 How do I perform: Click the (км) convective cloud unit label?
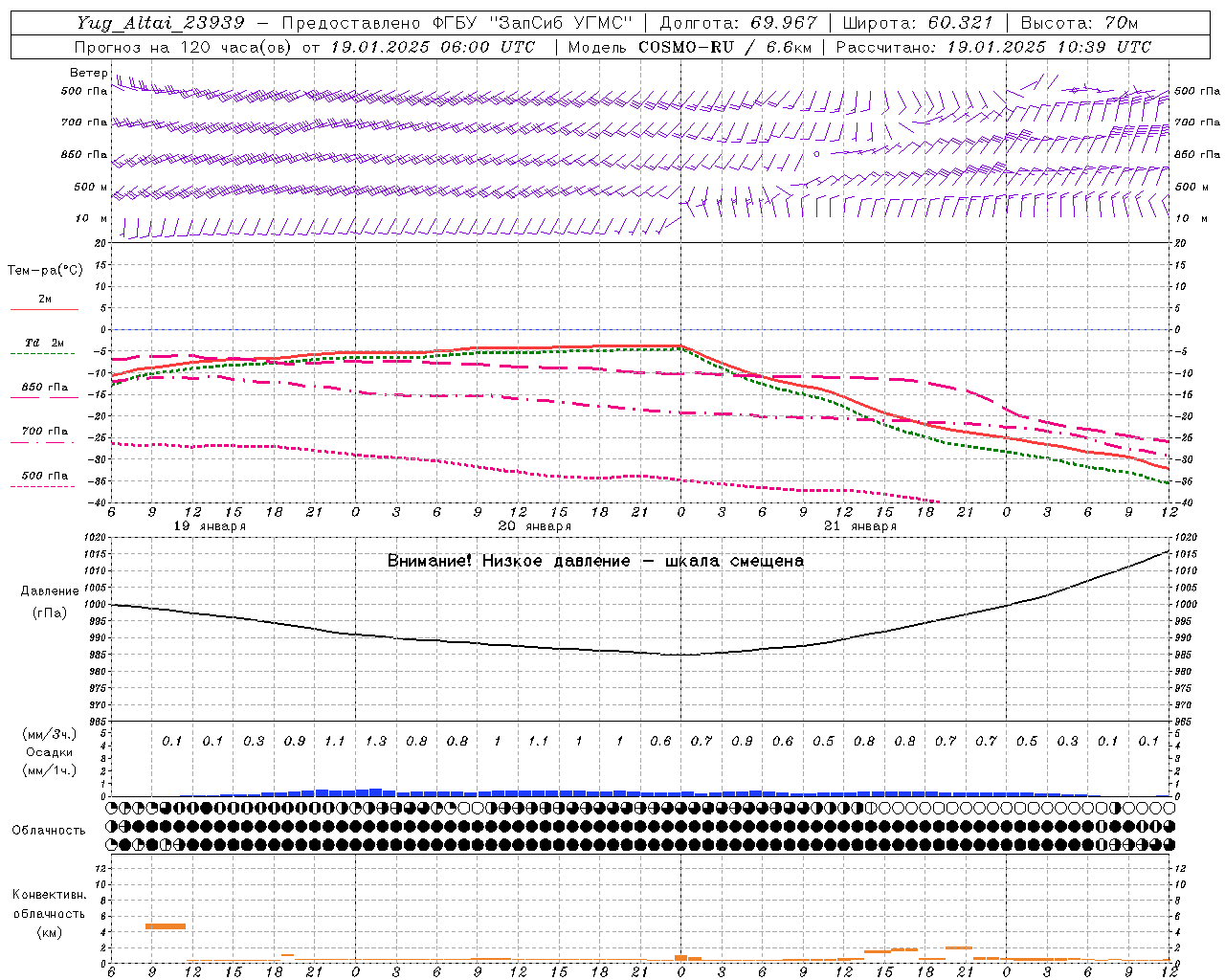[49, 932]
